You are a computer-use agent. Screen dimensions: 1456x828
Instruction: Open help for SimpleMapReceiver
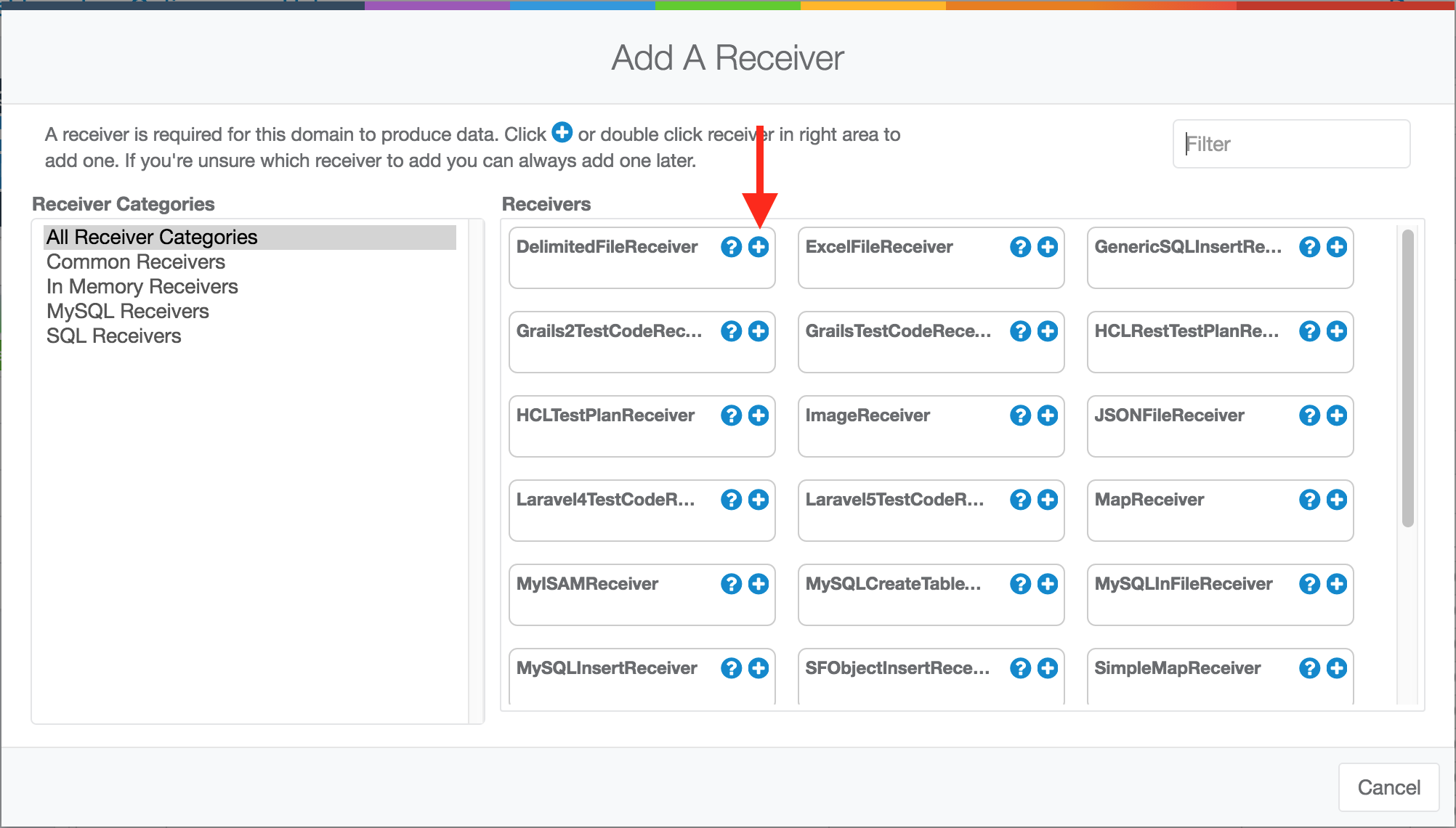pyautogui.click(x=1309, y=668)
